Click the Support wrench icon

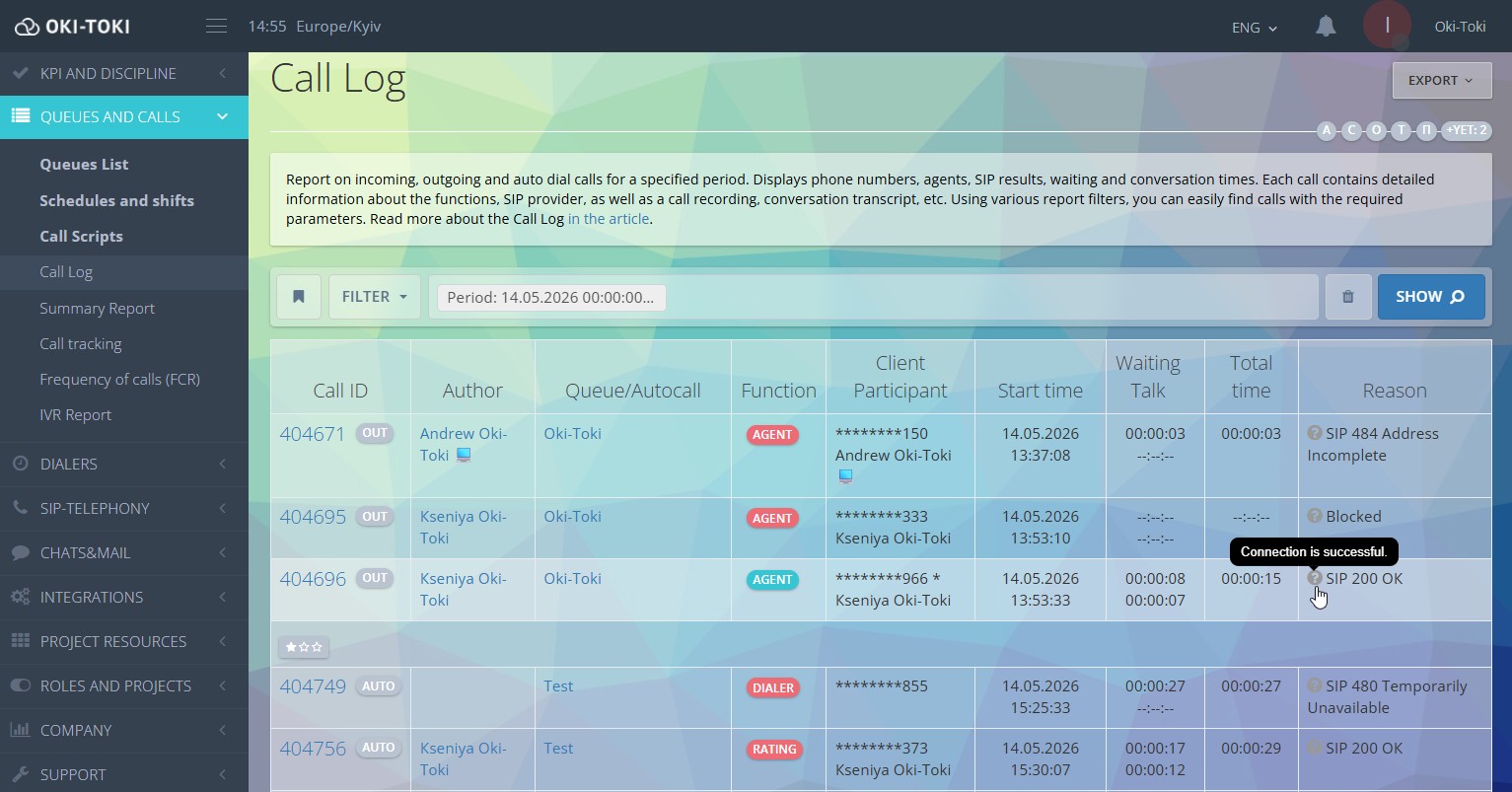pos(20,774)
